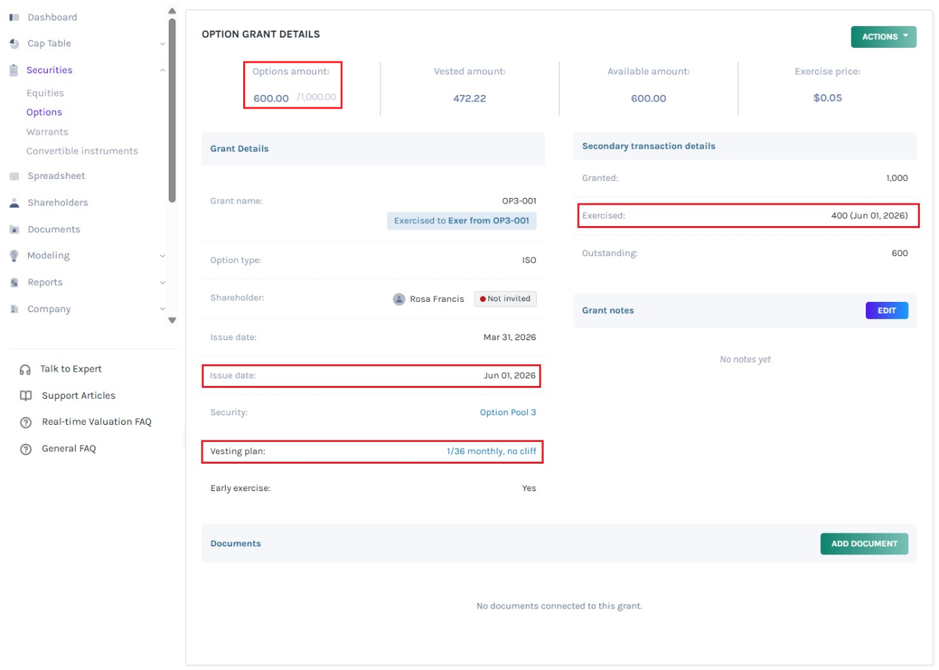Viewport: 939px width, 670px height.
Task: Expand the Cap Table submenu chevron
Action: tap(162, 44)
